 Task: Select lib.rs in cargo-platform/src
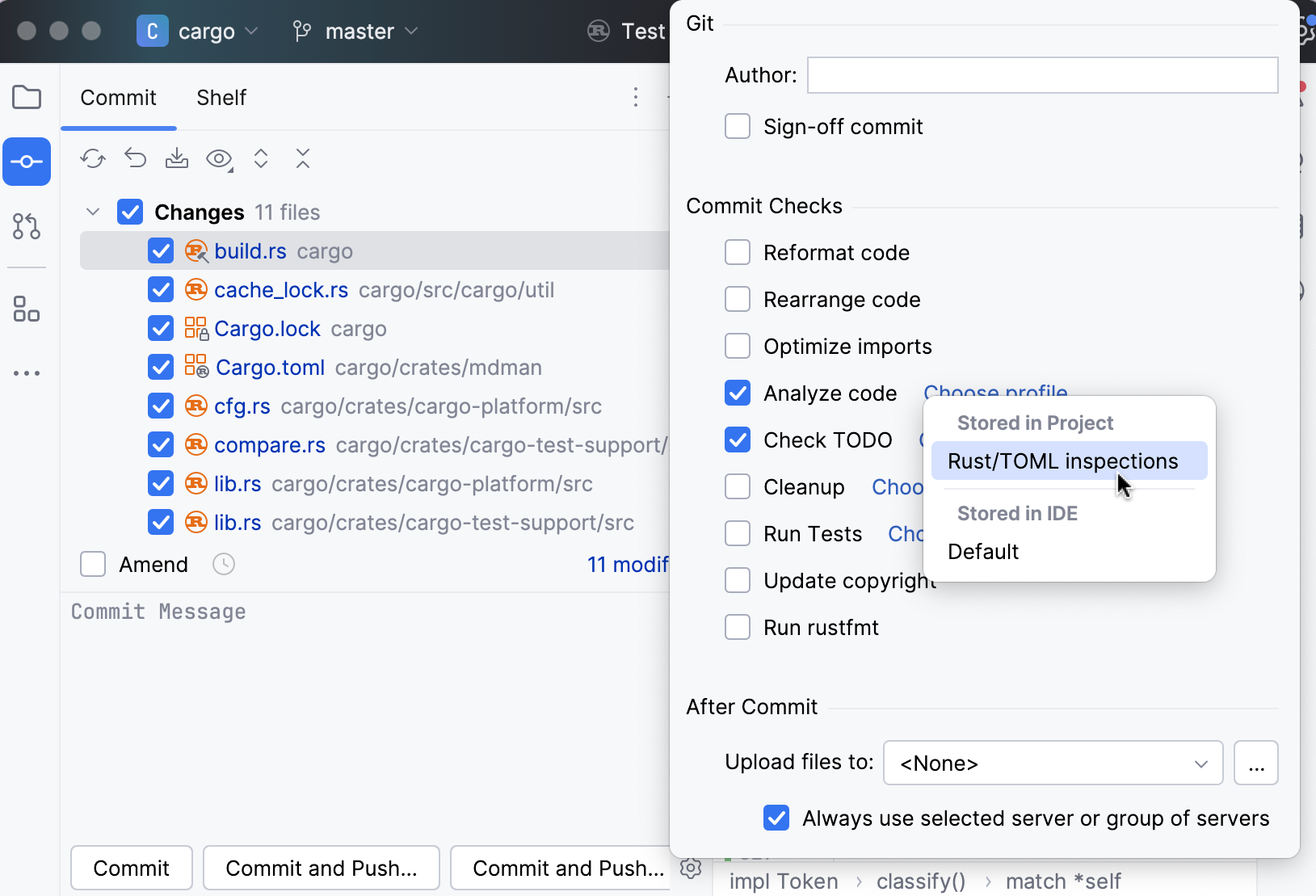point(375,484)
